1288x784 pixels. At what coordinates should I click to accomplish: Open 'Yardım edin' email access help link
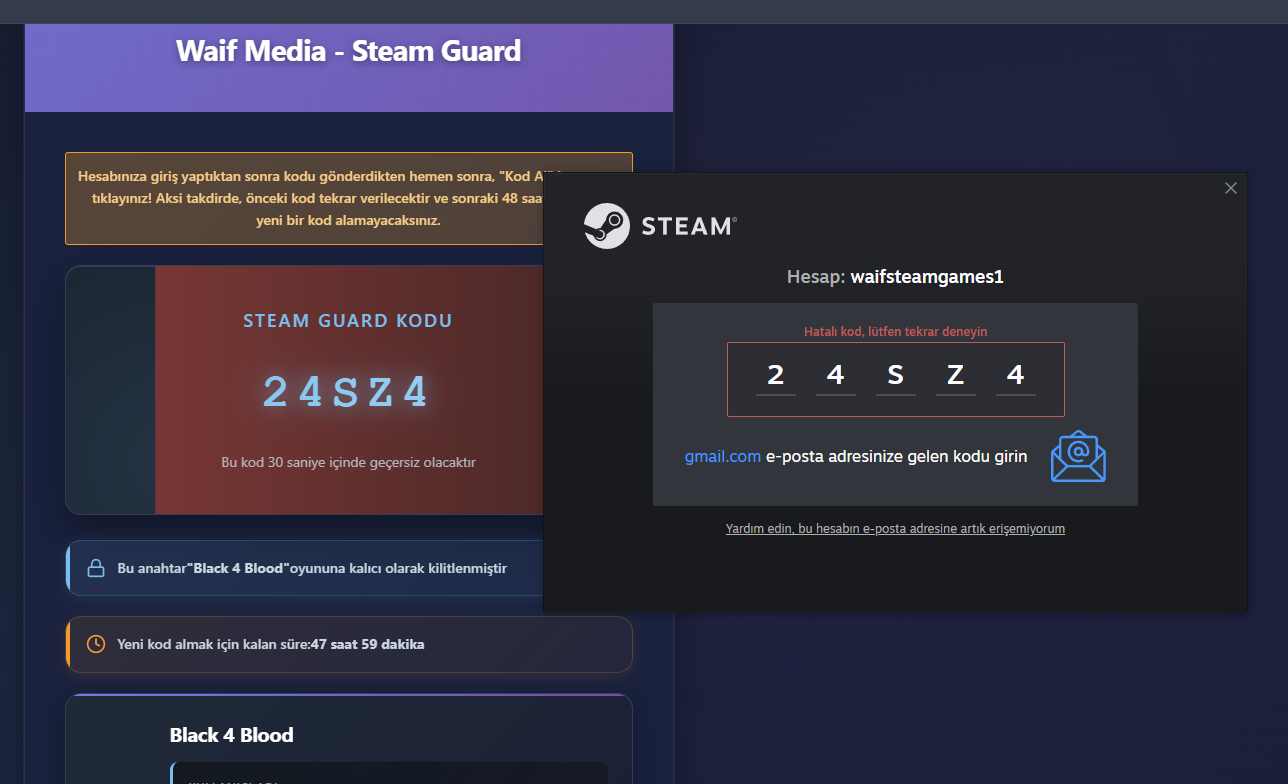895,529
